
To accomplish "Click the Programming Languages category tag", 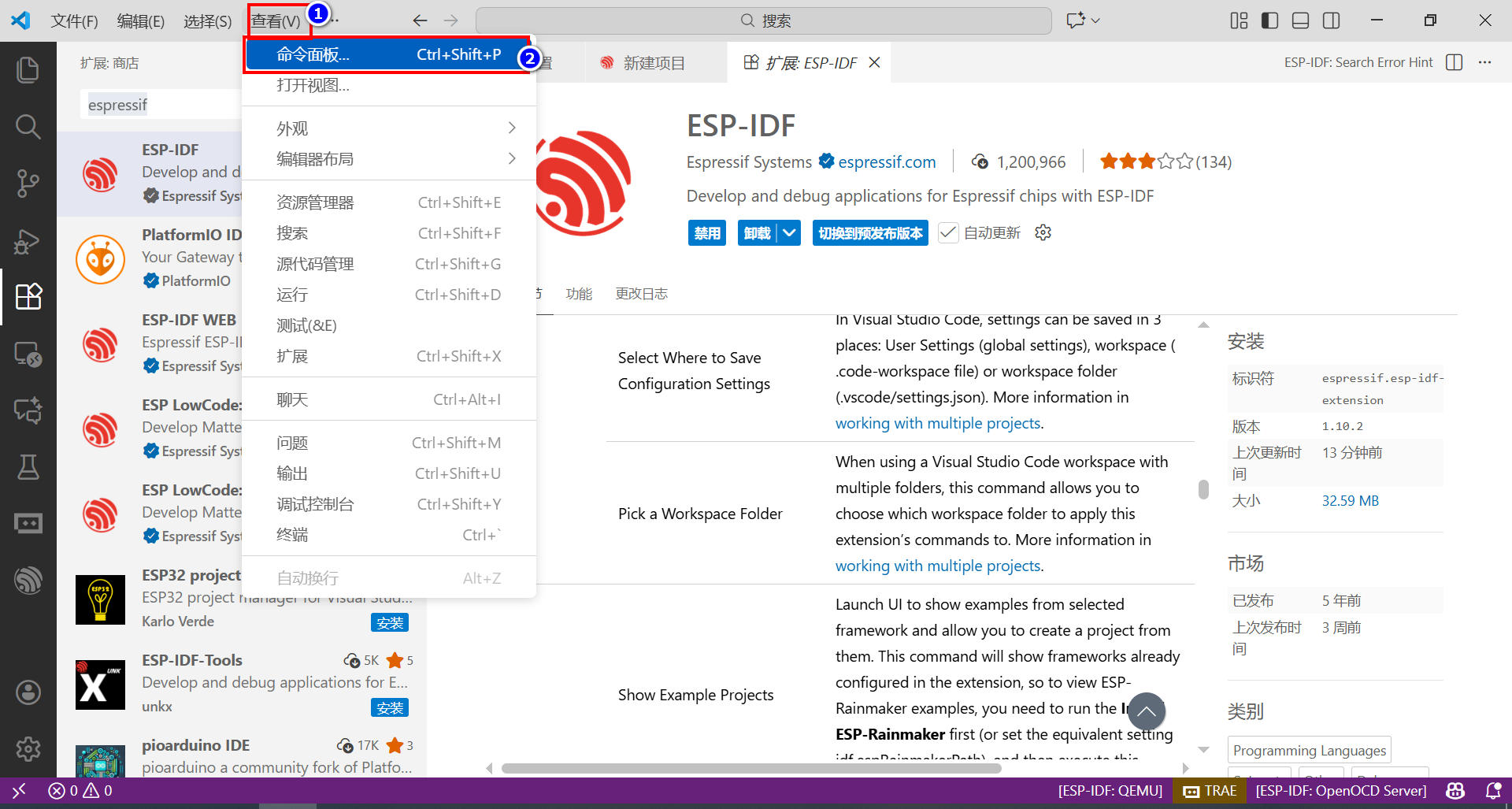I will [1310, 750].
